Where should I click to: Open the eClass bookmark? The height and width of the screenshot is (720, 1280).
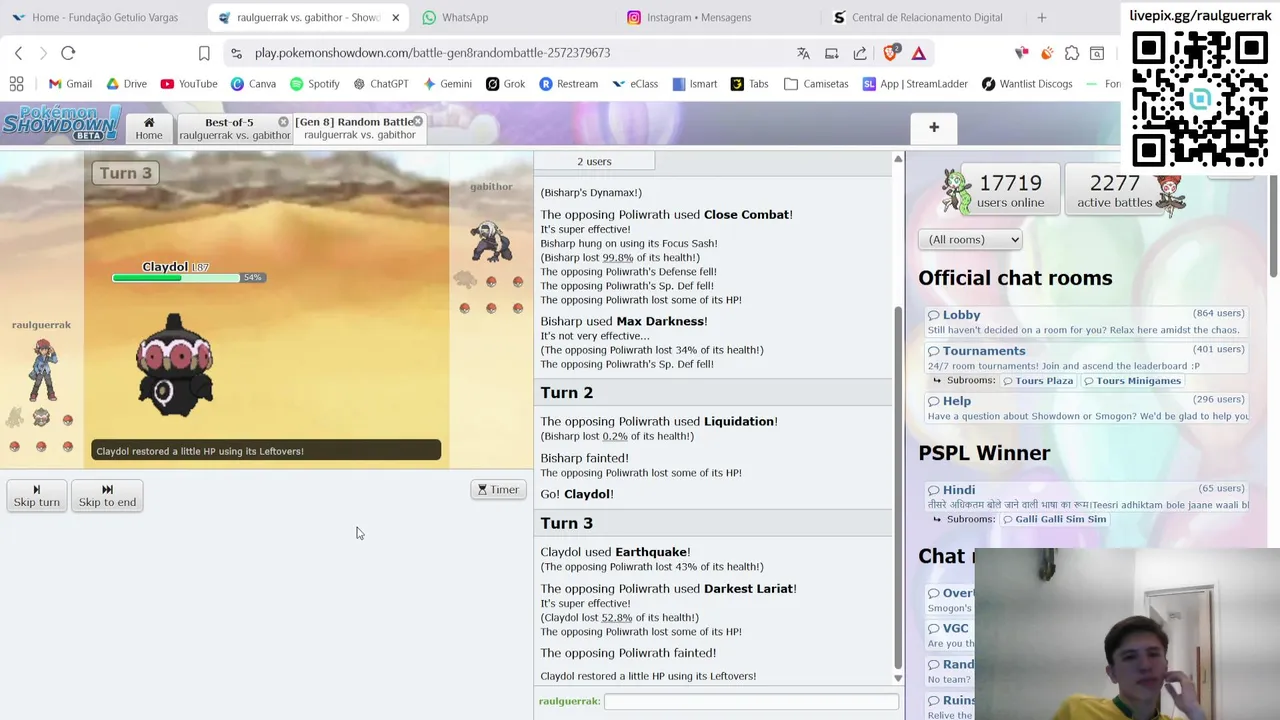tap(635, 84)
